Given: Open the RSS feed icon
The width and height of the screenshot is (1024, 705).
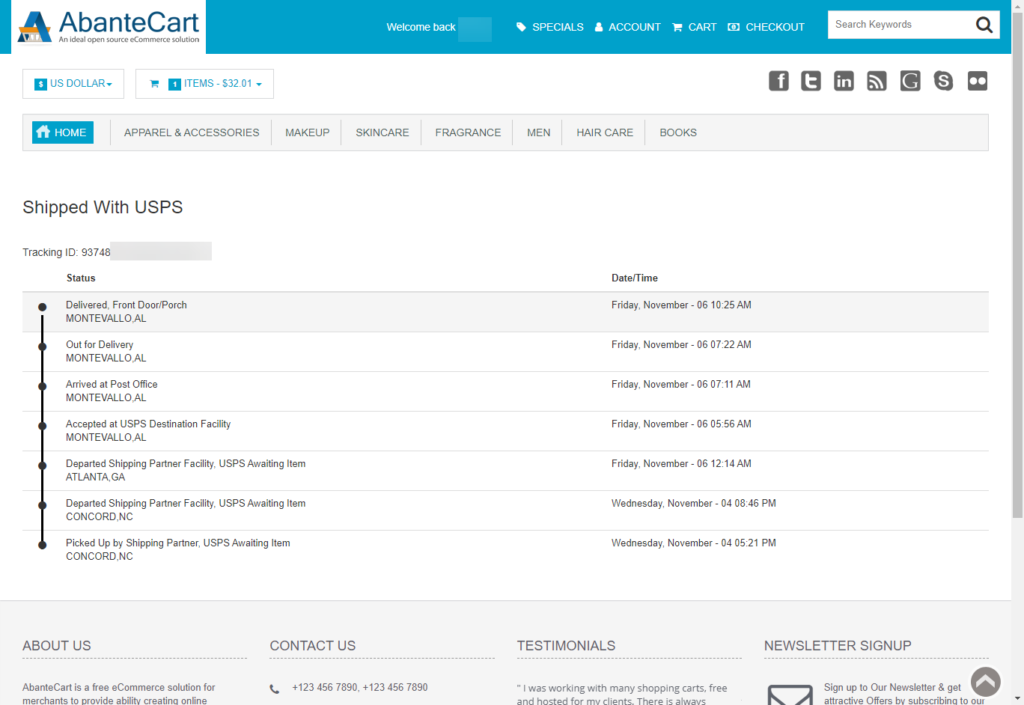Looking at the screenshot, I should (877, 81).
